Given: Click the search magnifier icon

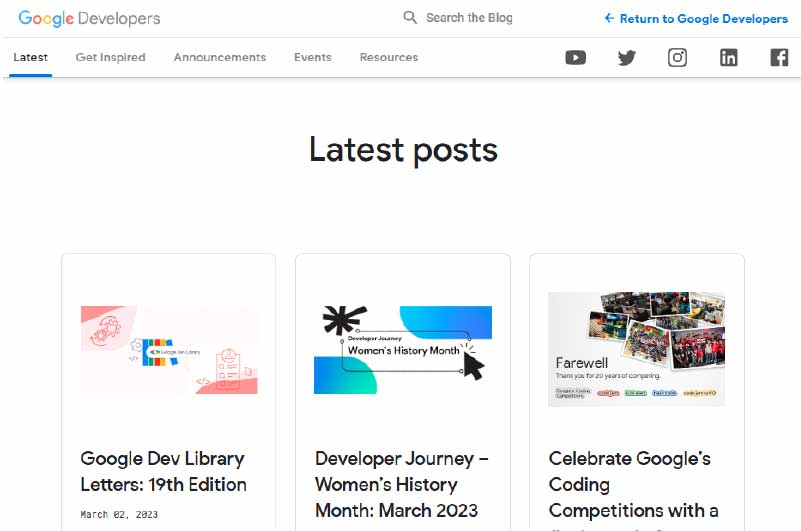Looking at the screenshot, I should (410, 17).
